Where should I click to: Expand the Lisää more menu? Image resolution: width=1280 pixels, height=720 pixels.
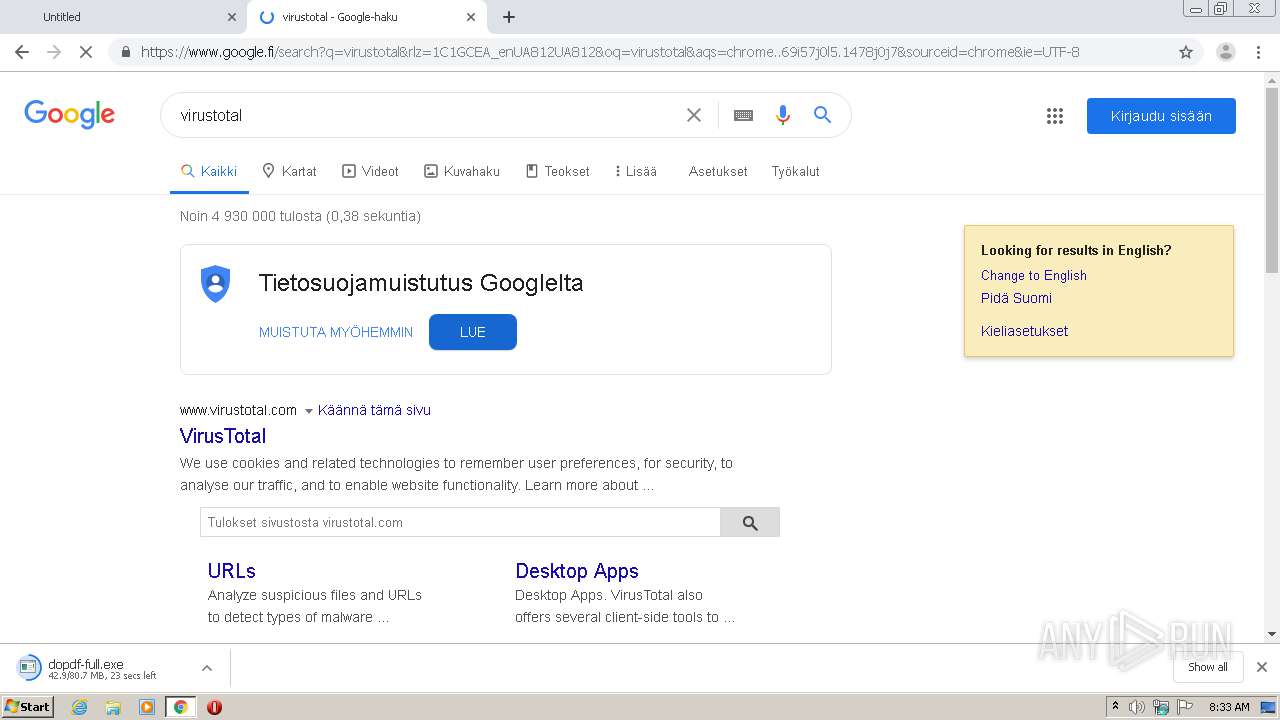(636, 171)
